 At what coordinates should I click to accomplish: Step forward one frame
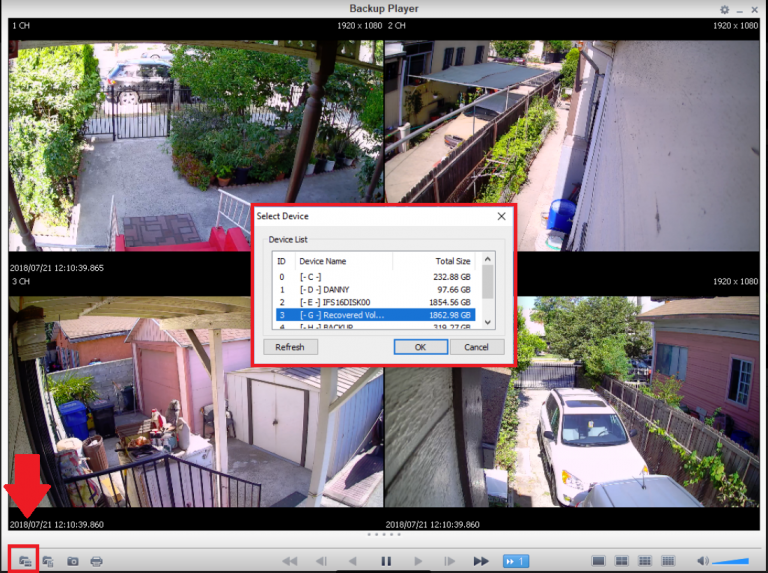click(x=449, y=561)
